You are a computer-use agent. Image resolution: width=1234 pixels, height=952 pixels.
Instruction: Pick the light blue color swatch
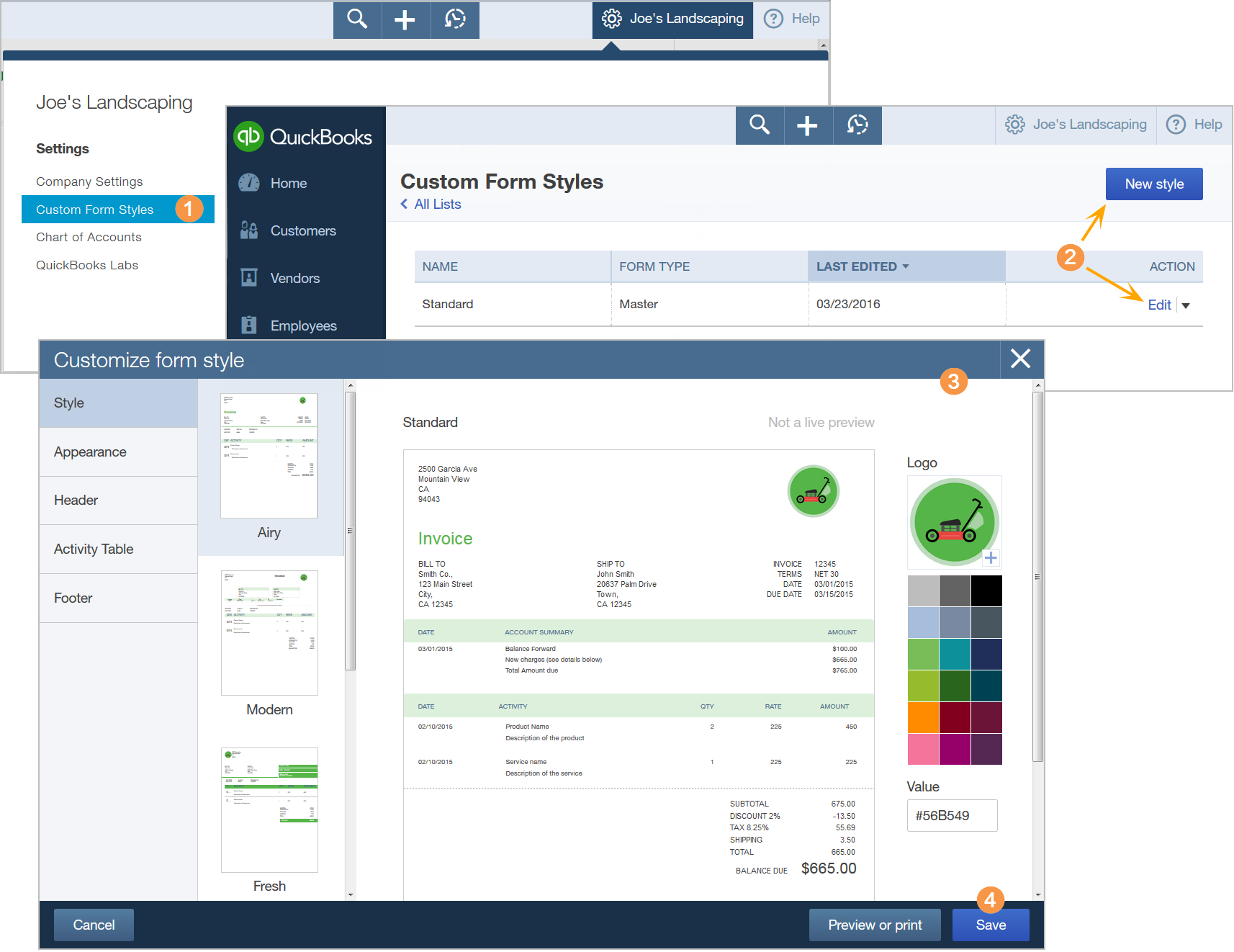coord(923,622)
